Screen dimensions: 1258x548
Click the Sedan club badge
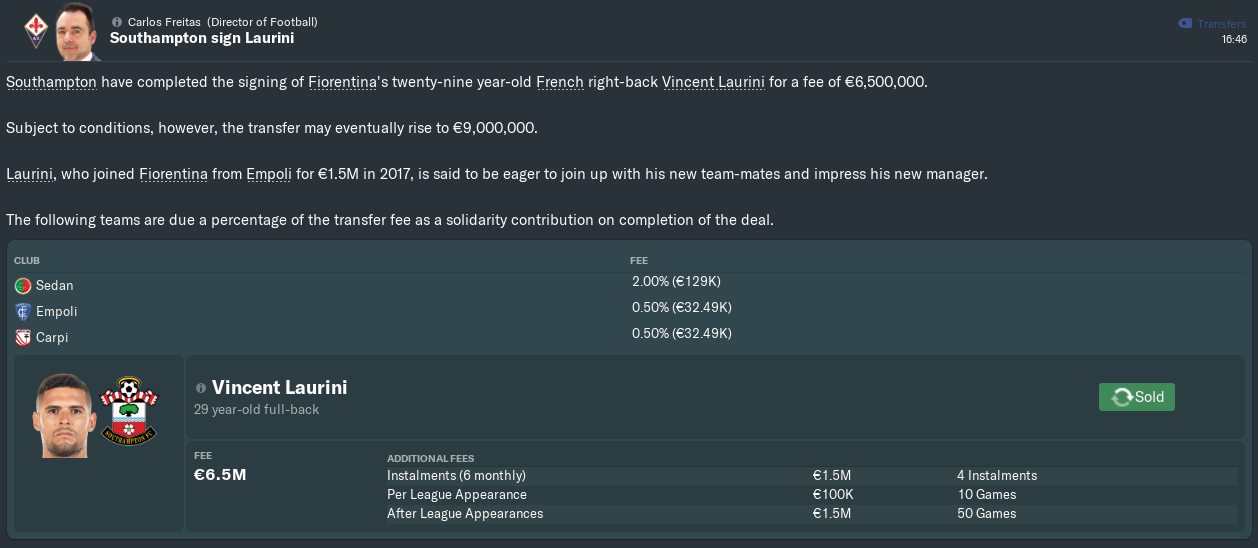click(x=23, y=286)
